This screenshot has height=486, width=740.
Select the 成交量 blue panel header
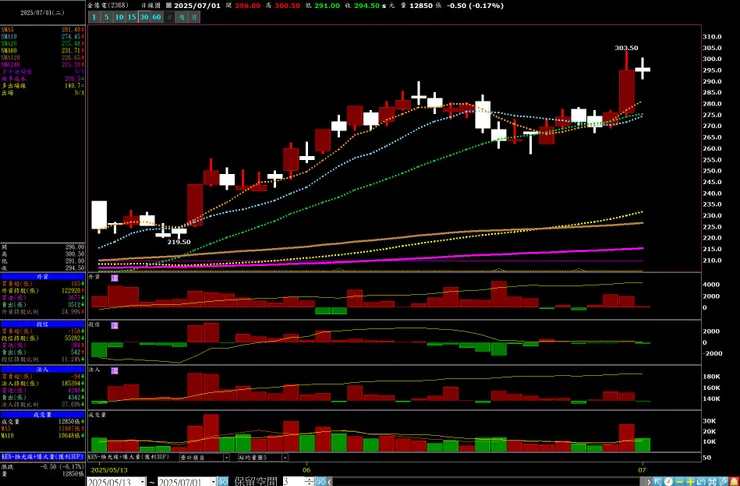pos(42,414)
